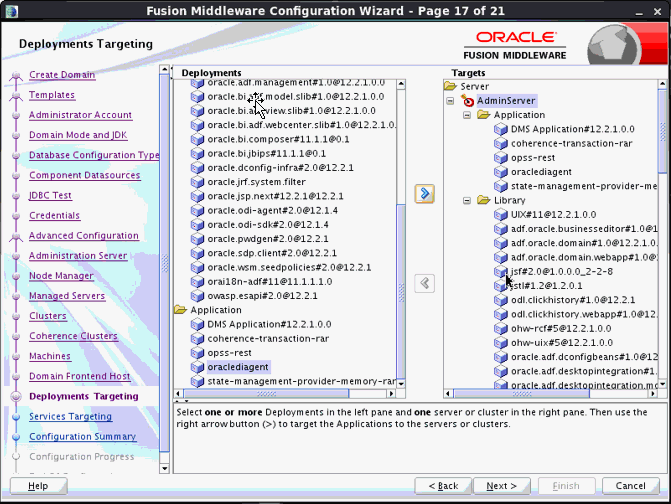Image resolution: width=671 pixels, height=504 pixels.
Task: Click icon beside oracle.odi-agent#2.0@12.1.4
Action: [197, 210]
